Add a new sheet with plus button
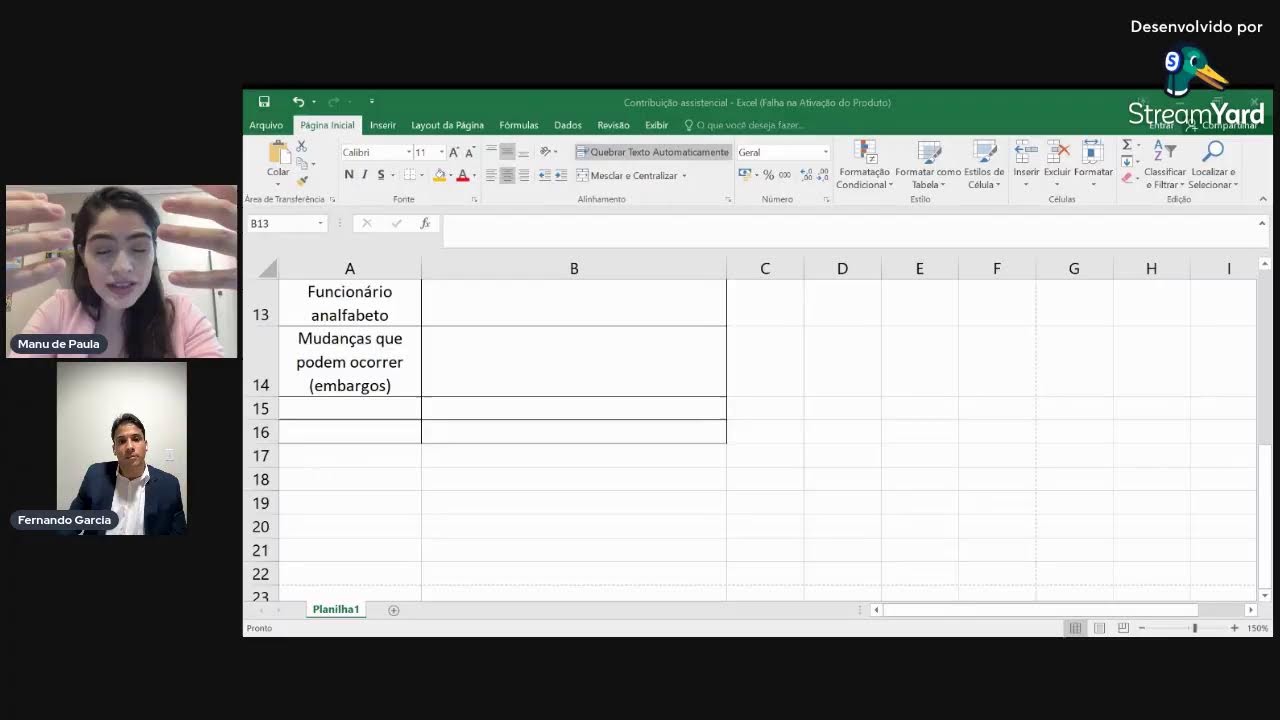The height and width of the screenshot is (720, 1280). point(393,610)
